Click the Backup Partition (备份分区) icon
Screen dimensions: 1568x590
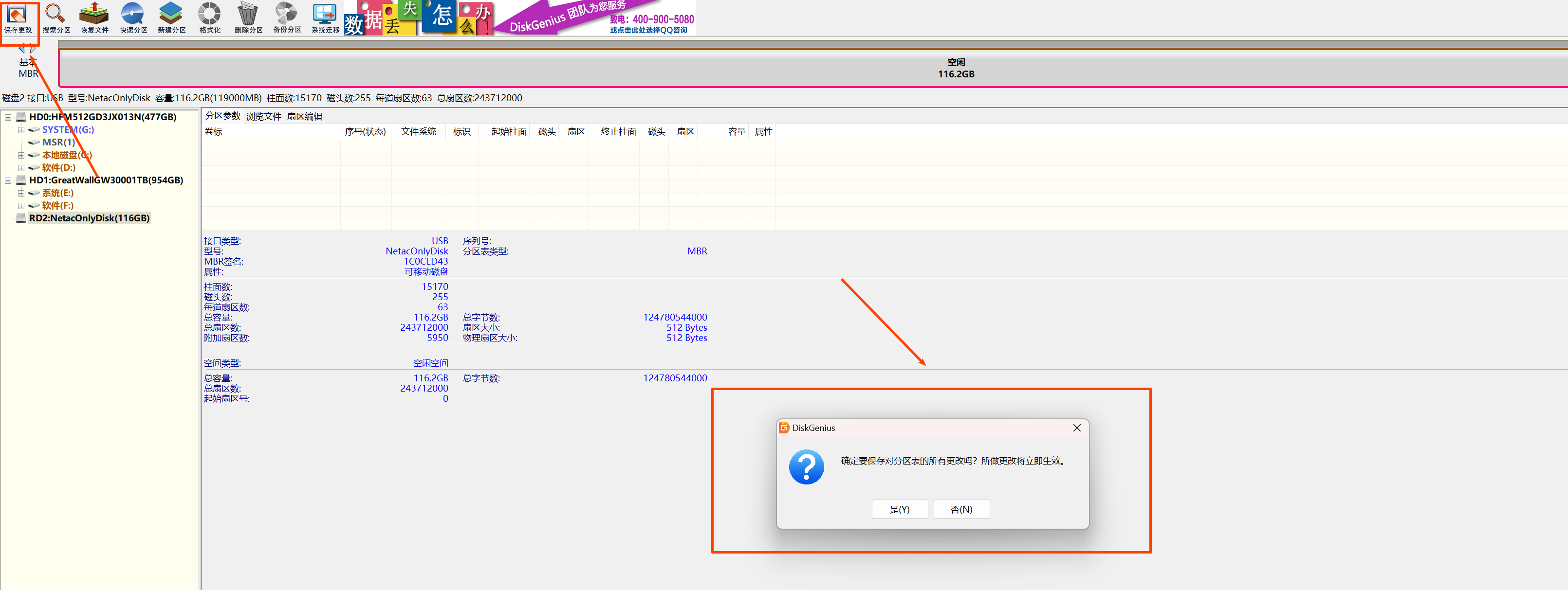pyautogui.click(x=287, y=18)
